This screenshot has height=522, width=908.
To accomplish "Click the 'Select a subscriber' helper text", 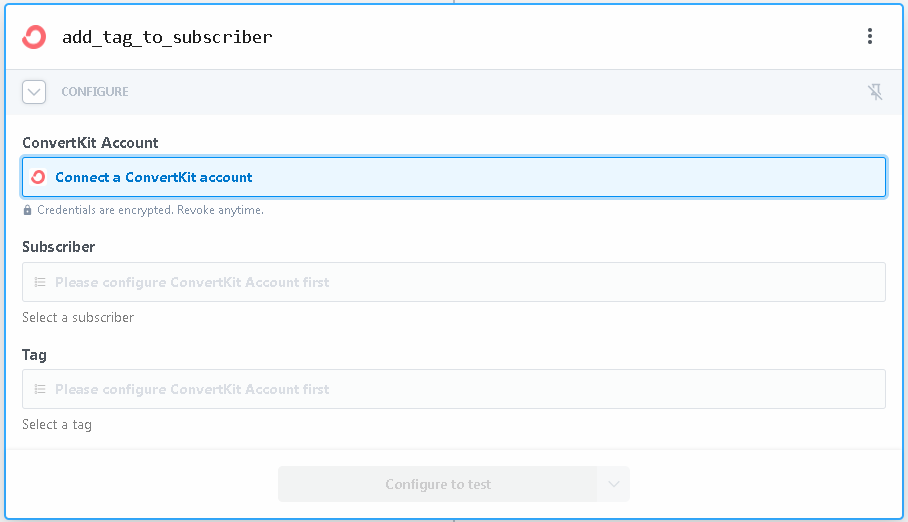I will [78, 317].
